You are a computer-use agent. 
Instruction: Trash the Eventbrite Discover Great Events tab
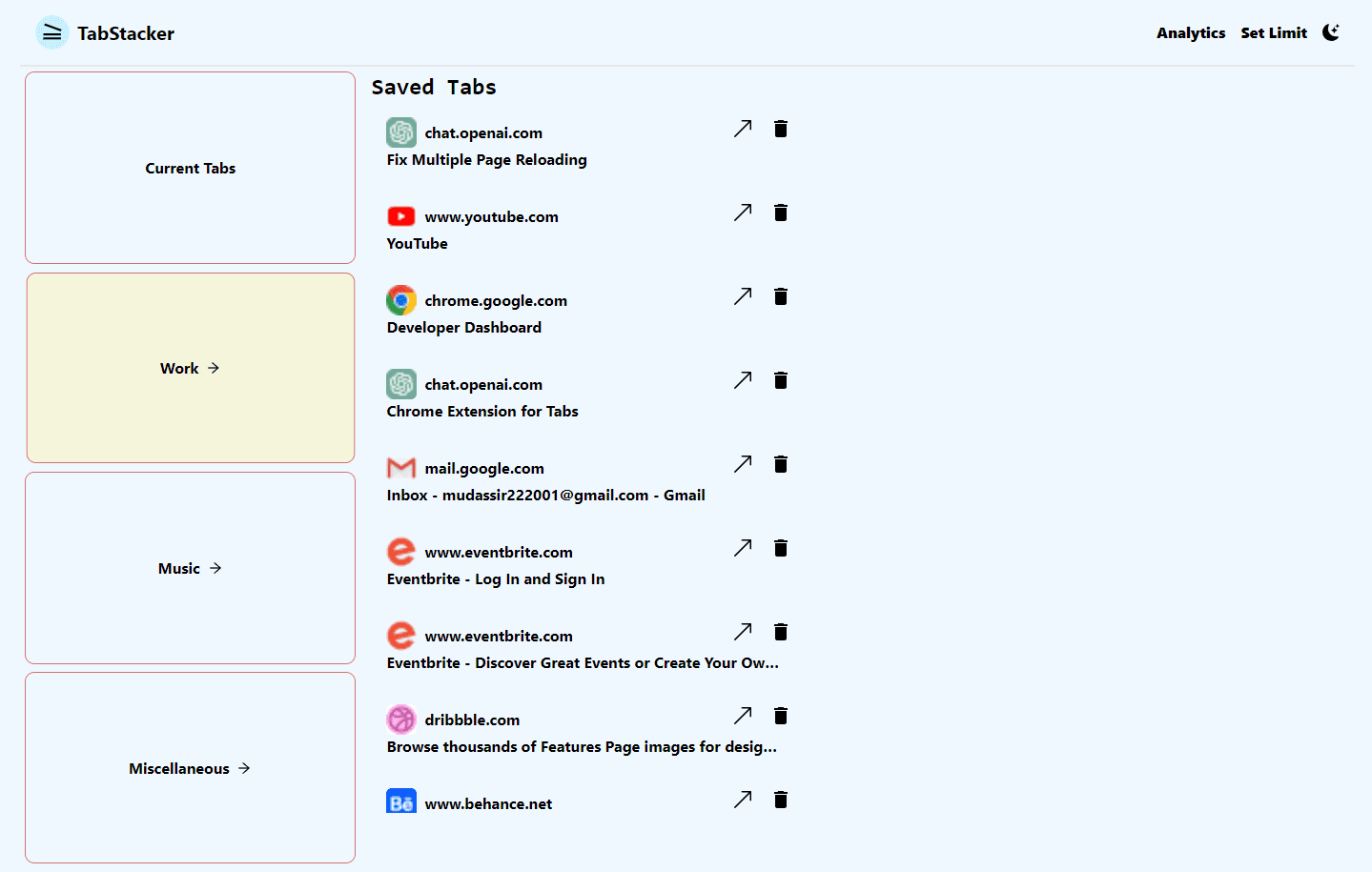pyautogui.click(x=781, y=632)
